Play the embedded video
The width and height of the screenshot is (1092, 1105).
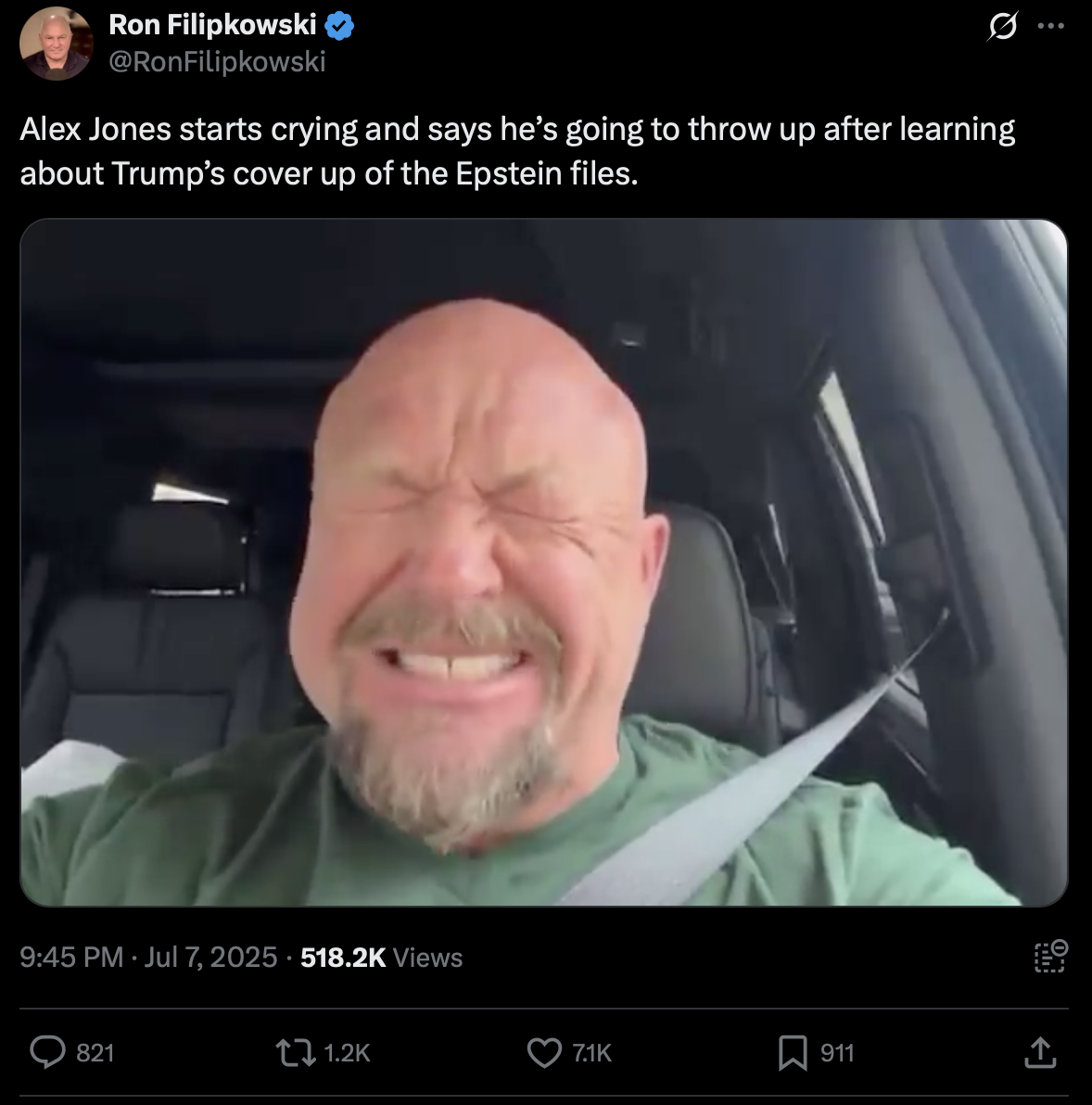544,563
